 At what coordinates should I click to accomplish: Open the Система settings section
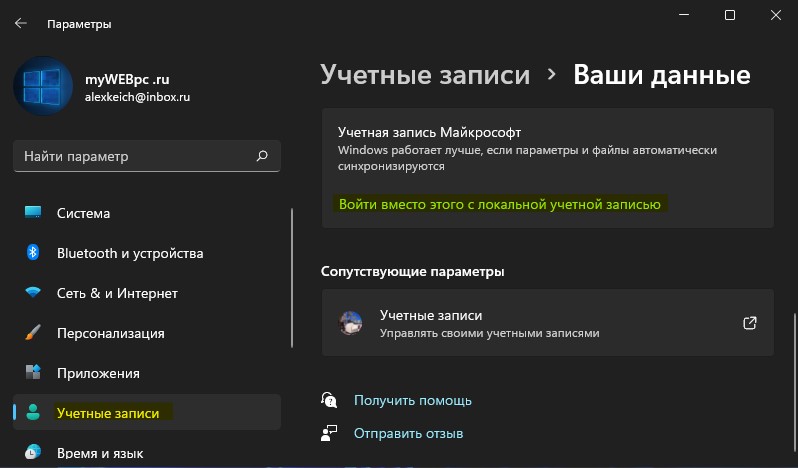point(147,213)
